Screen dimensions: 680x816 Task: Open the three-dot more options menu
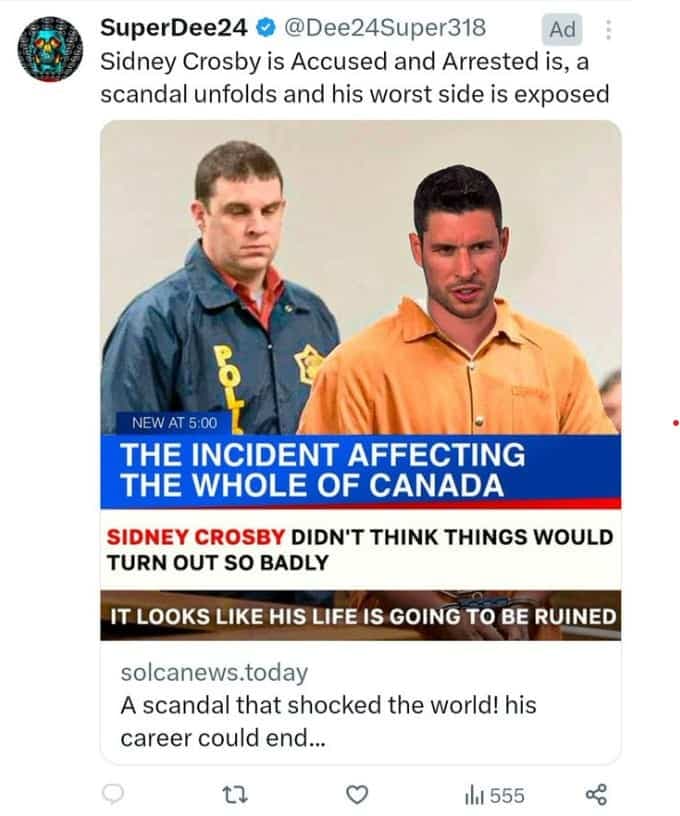[x=607, y=30]
